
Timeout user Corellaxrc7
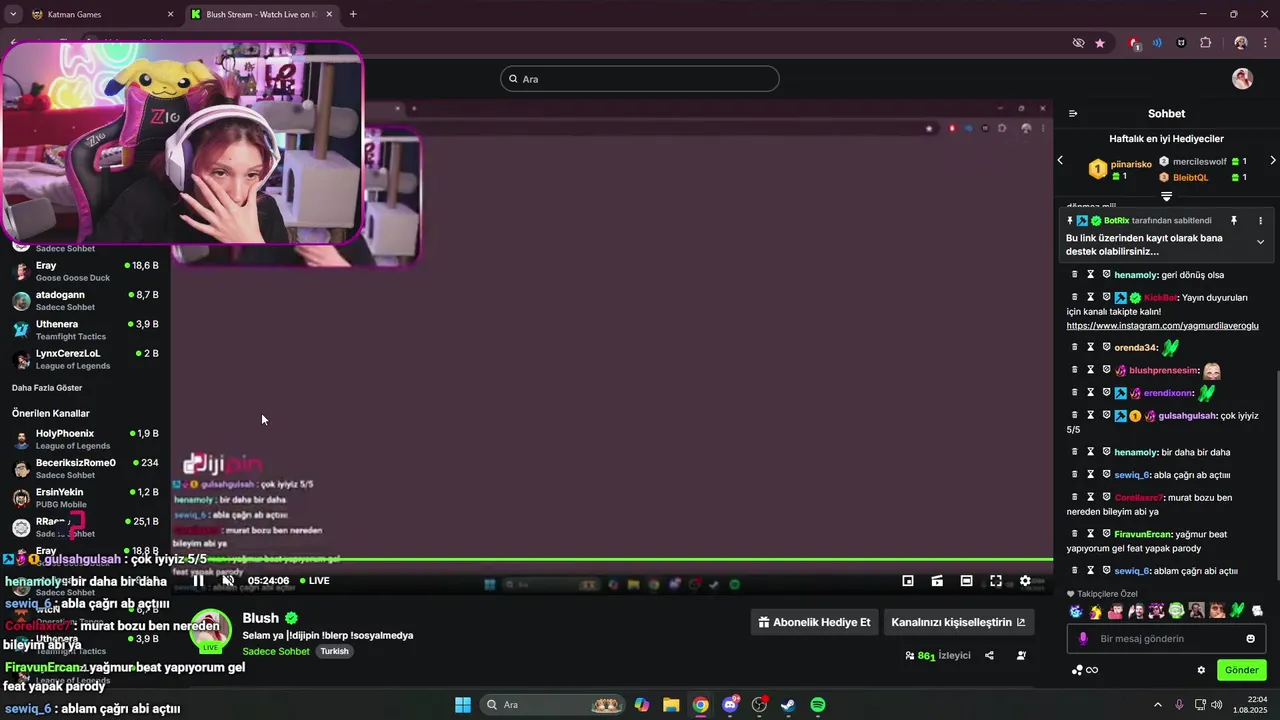coord(1091,497)
